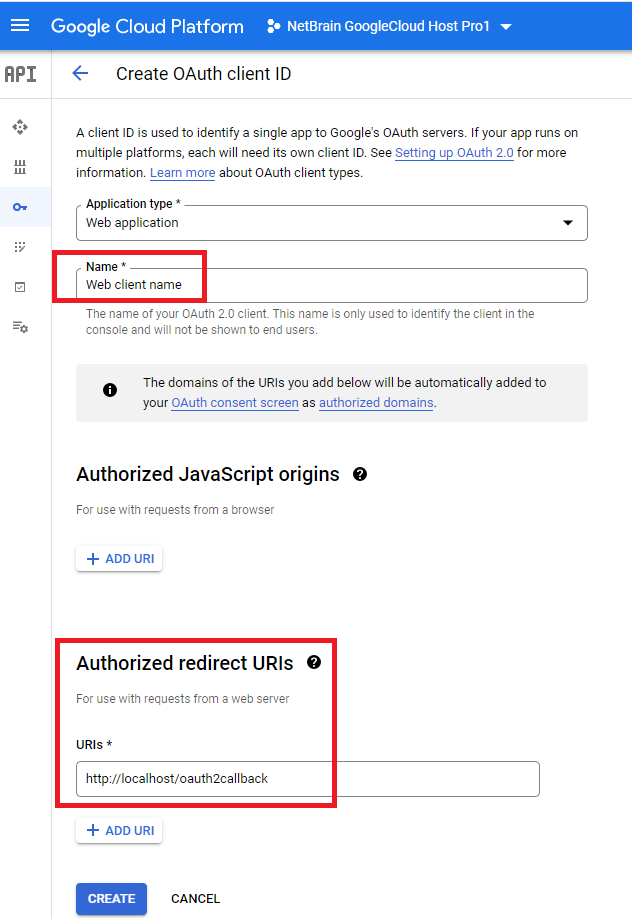This screenshot has height=919, width=632.
Task: Open the Setting up OAuth 2.0 link
Action: point(454,152)
